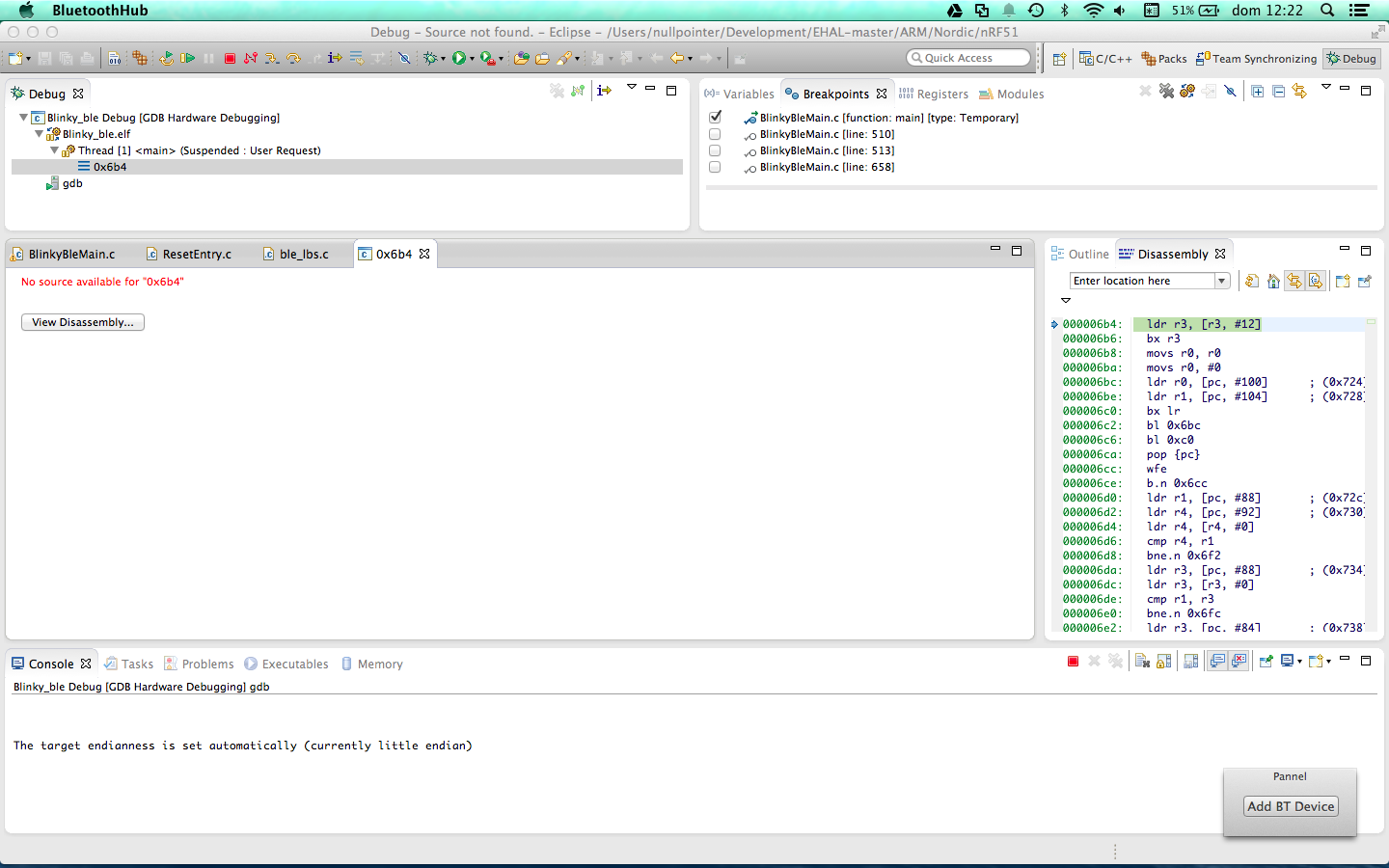This screenshot has width=1389, height=868.
Task: Click the Disconnect icon in the main toolbar
Action: click(x=251, y=58)
